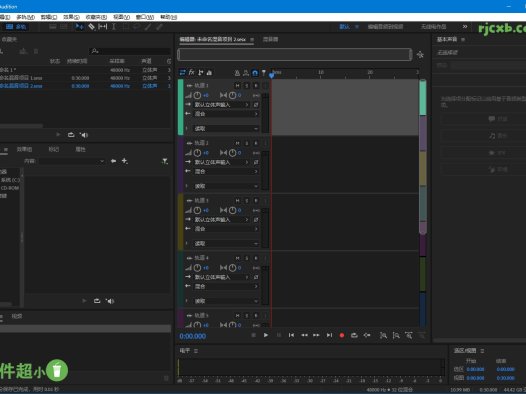The width and height of the screenshot is (526, 394).
Task: Adjust track 1 volume knob
Action: (x=197, y=95)
